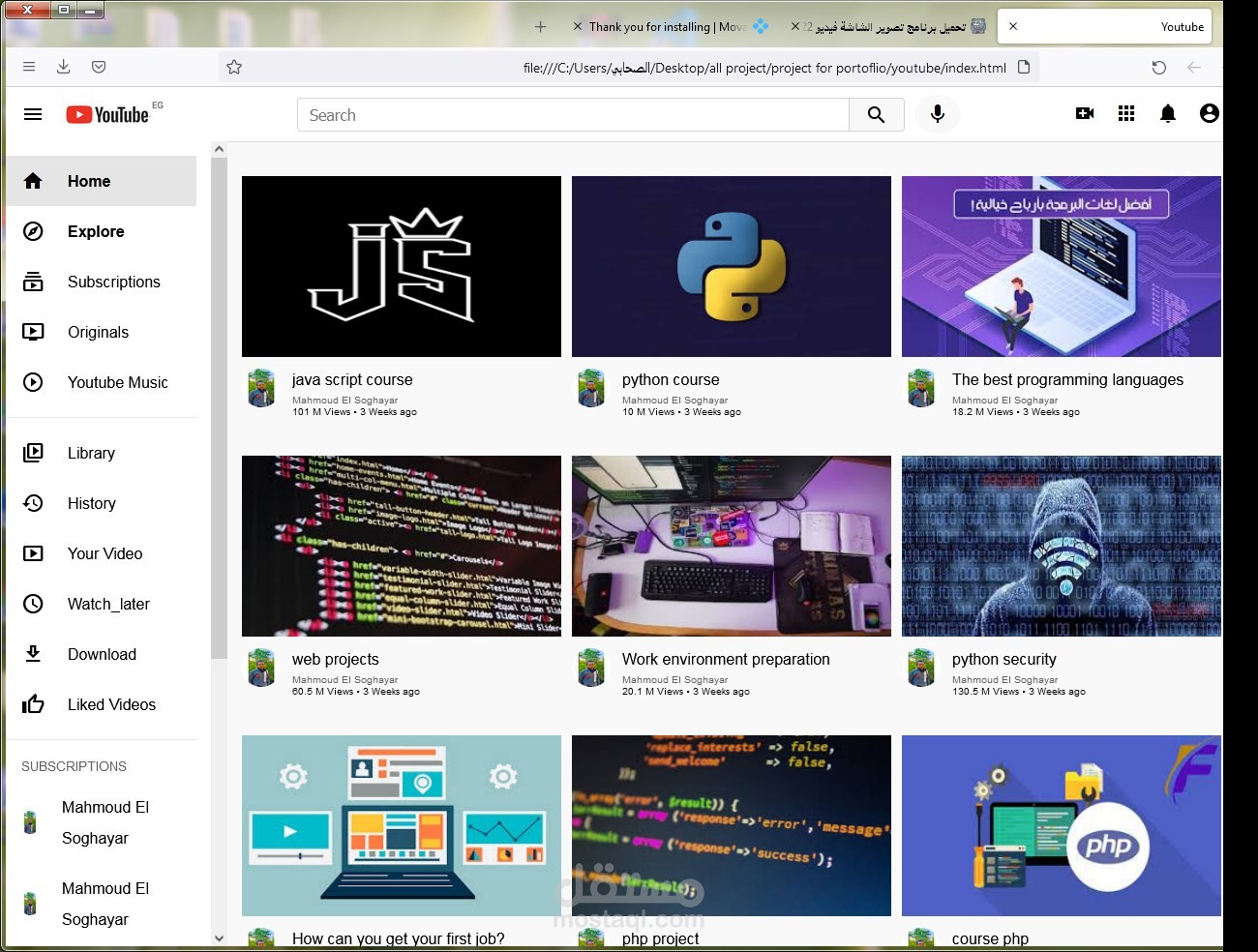Click the Your Video icon
1258x952 pixels.
click(x=33, y=553)
